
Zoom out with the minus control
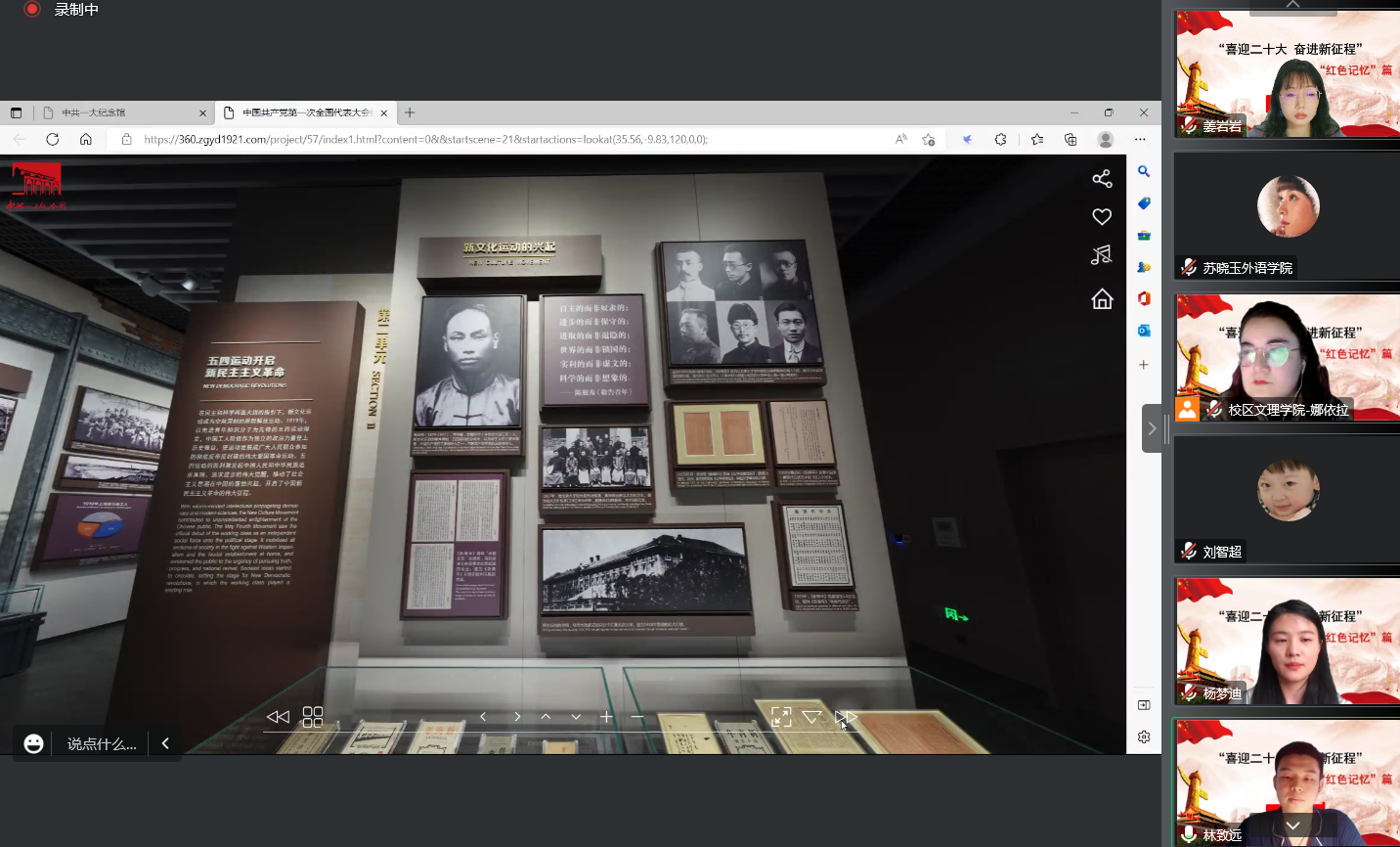coord(637,717)
